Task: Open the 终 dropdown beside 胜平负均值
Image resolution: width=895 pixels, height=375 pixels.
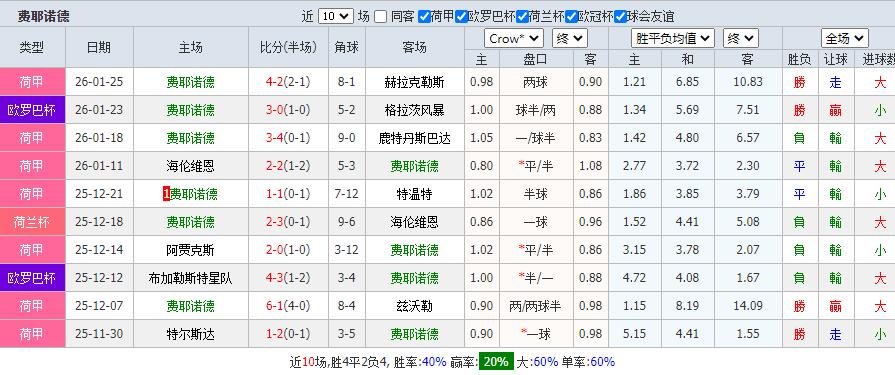Action: tap(741, 38)
